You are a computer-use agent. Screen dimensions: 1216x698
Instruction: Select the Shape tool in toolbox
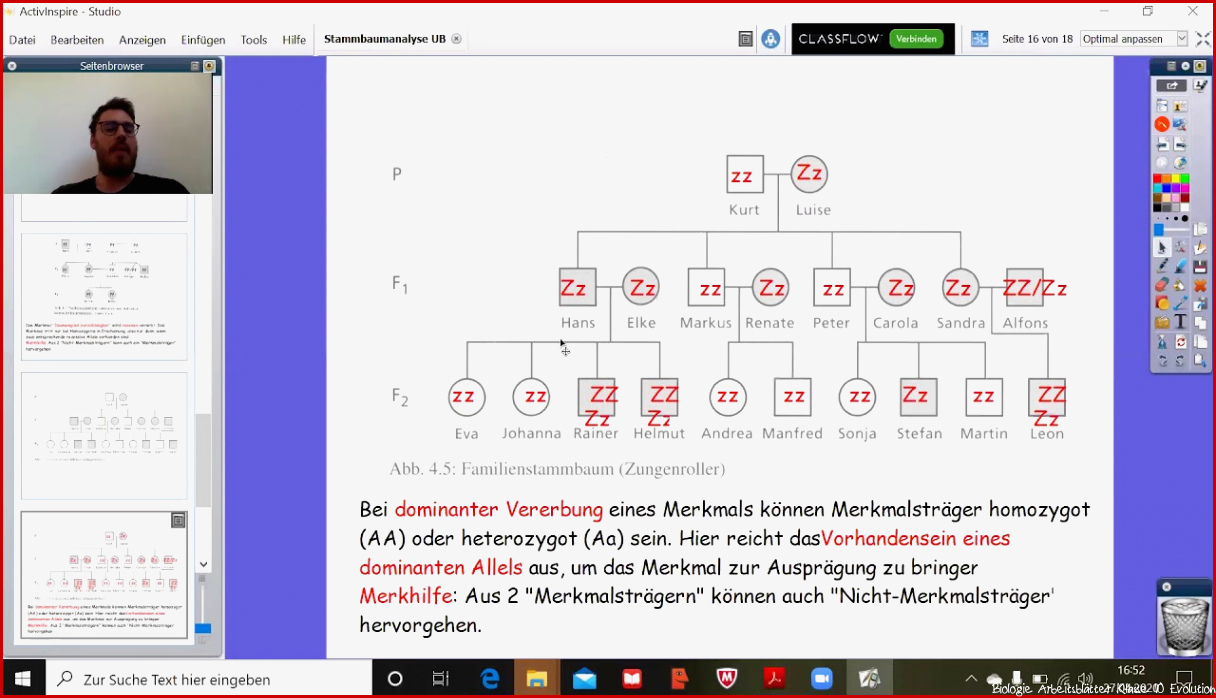pyautogui.click(x=1162, y=303)
